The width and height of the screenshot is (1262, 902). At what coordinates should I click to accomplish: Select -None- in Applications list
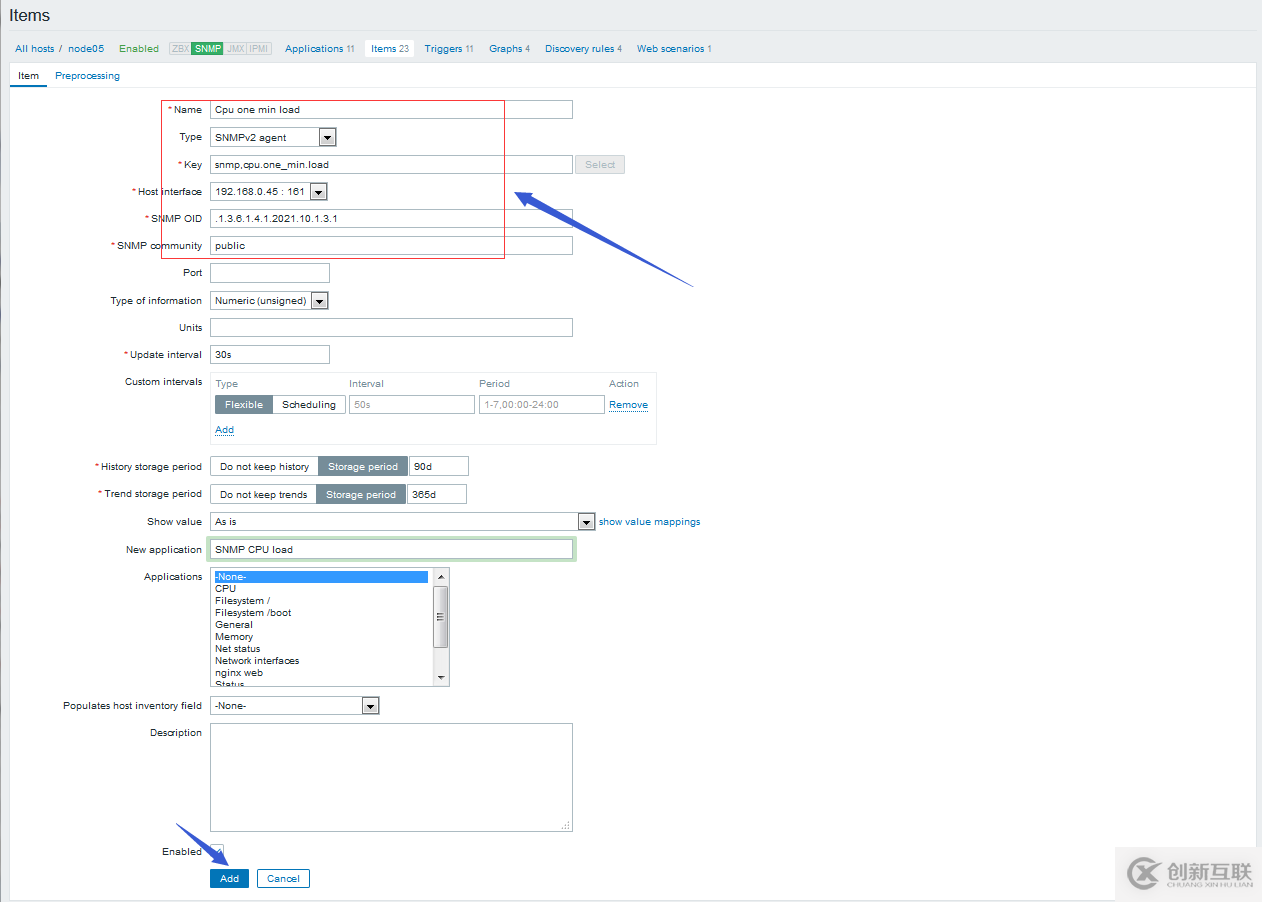321,577
